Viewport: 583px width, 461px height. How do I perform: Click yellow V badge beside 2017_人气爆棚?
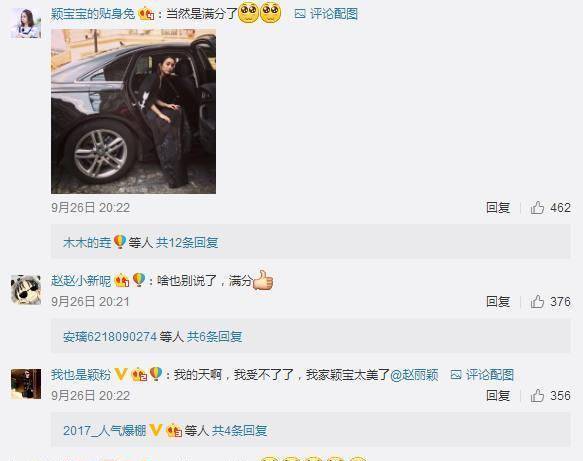[x=155, y=431]
